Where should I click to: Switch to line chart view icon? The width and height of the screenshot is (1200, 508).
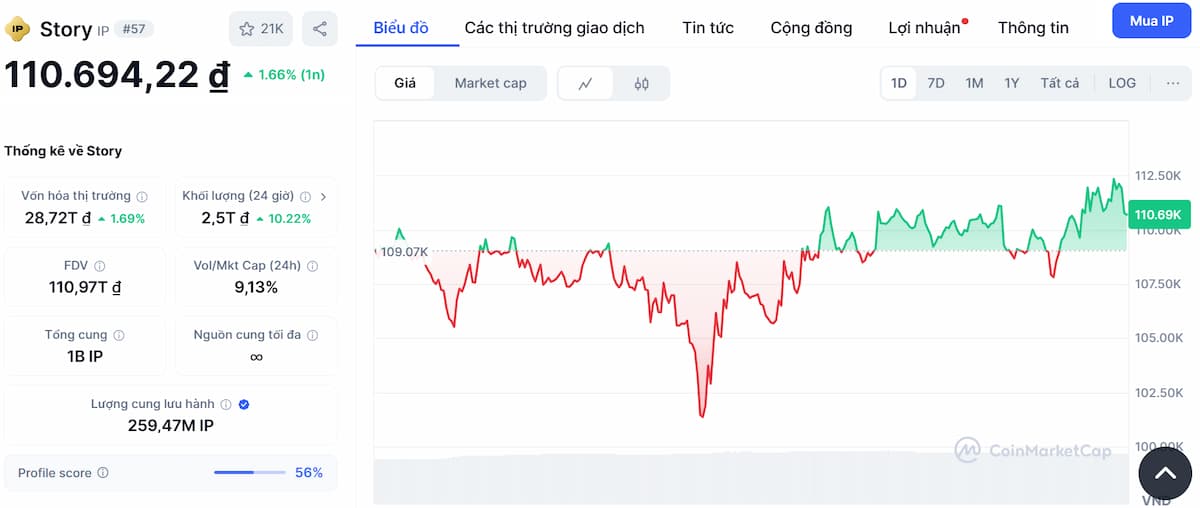click(586, 83)
